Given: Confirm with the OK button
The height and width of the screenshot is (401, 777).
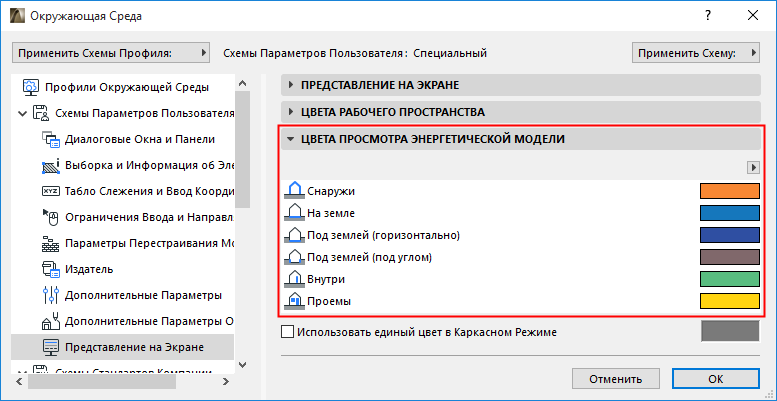Looking at the screenshot, I should point(715,380).
